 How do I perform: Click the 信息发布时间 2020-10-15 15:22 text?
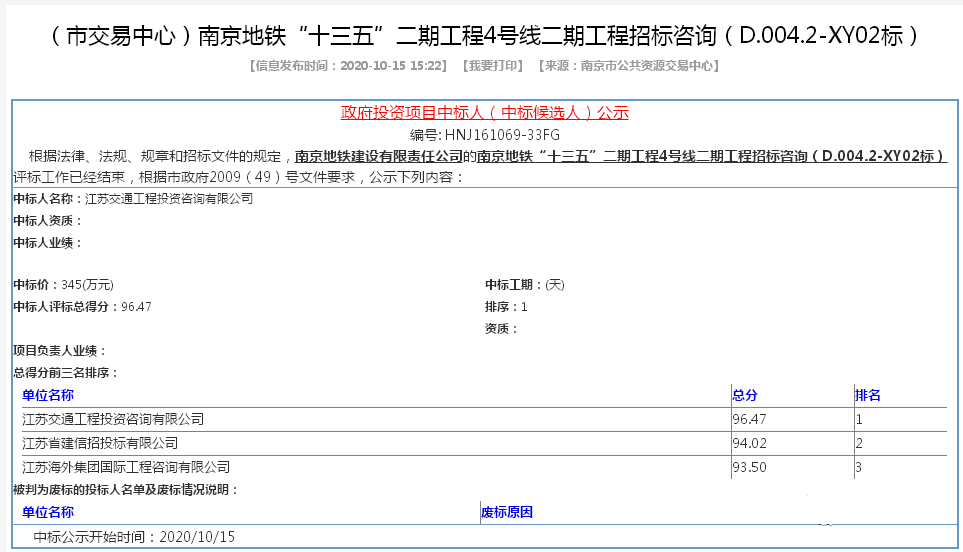point(348,66)
